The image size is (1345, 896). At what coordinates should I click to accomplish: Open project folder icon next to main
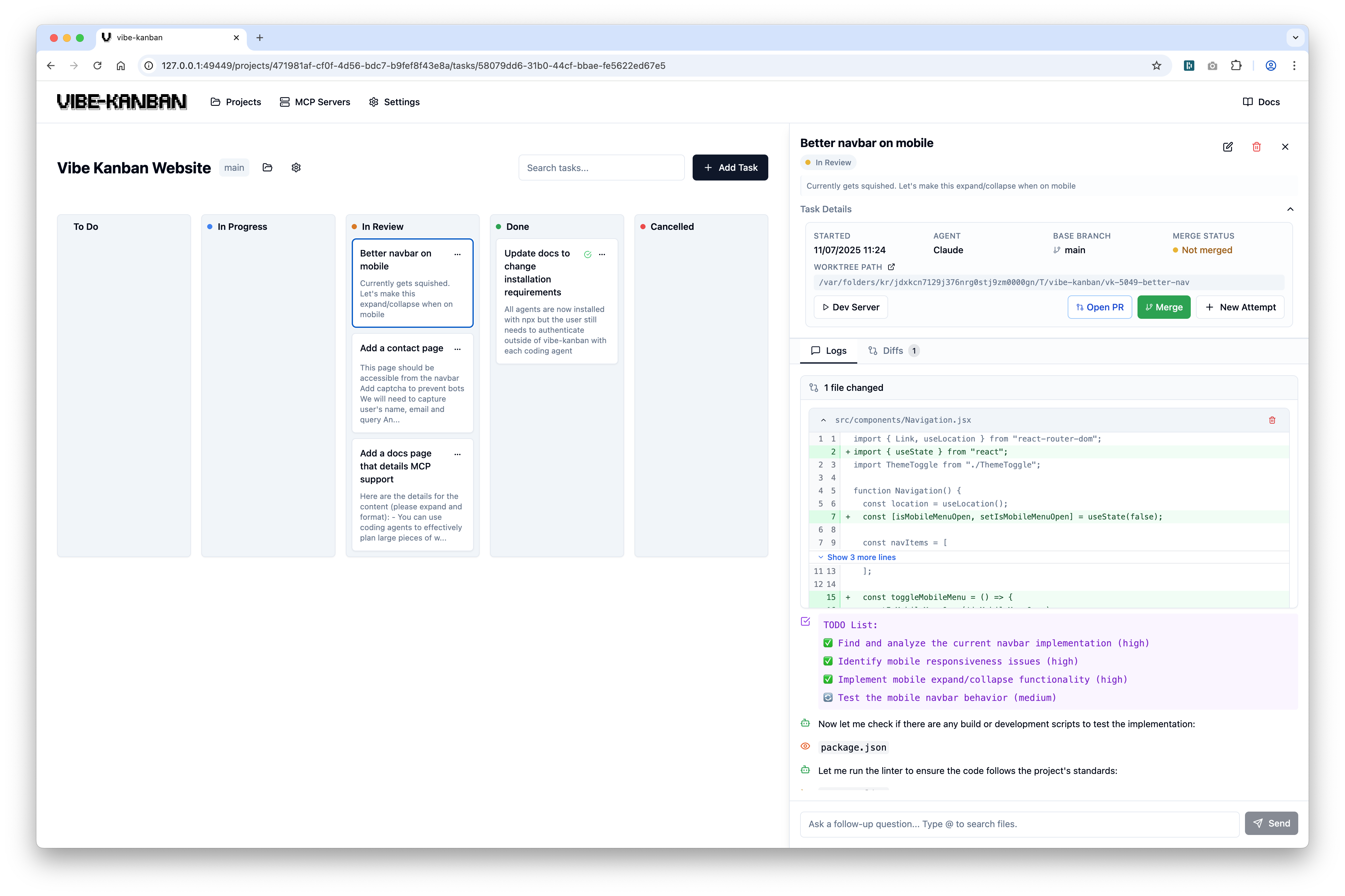pyautogui.click(x=267, y=168)
